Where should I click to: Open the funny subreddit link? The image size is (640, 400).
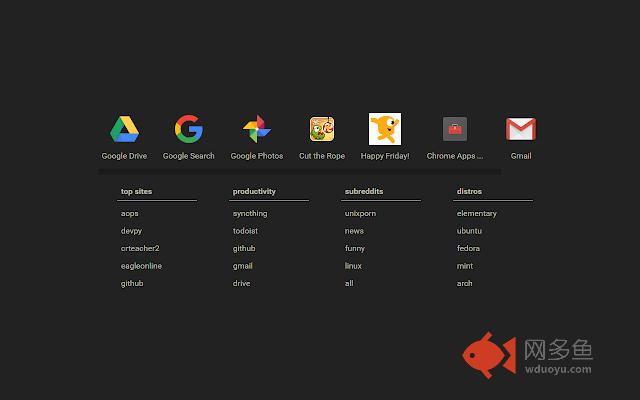(355, 248)
